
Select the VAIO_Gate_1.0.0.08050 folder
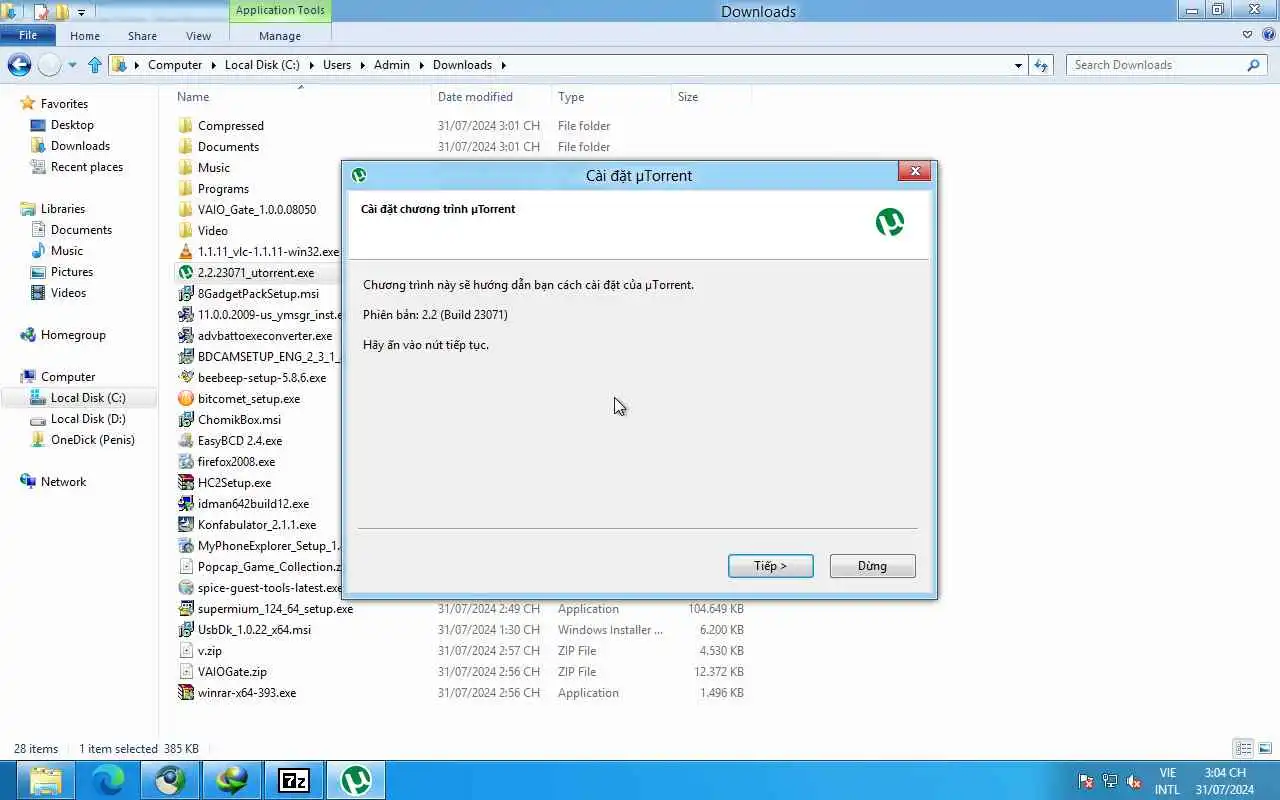click(x=257, y=210)
